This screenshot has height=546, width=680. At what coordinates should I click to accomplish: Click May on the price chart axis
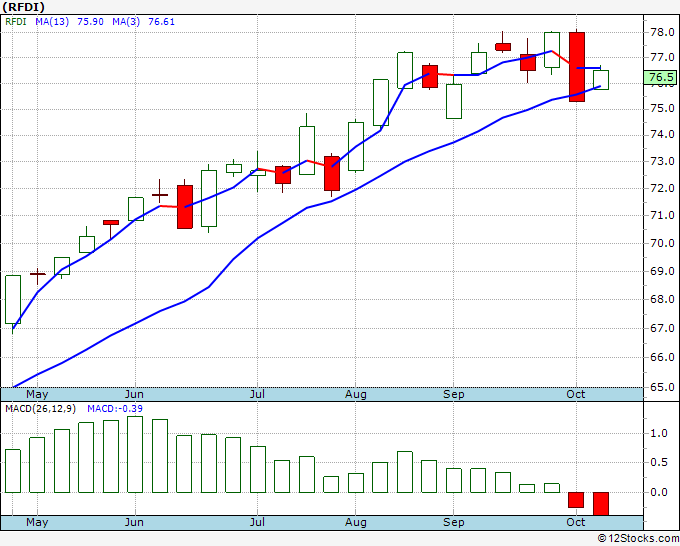[x=37, y=395]
